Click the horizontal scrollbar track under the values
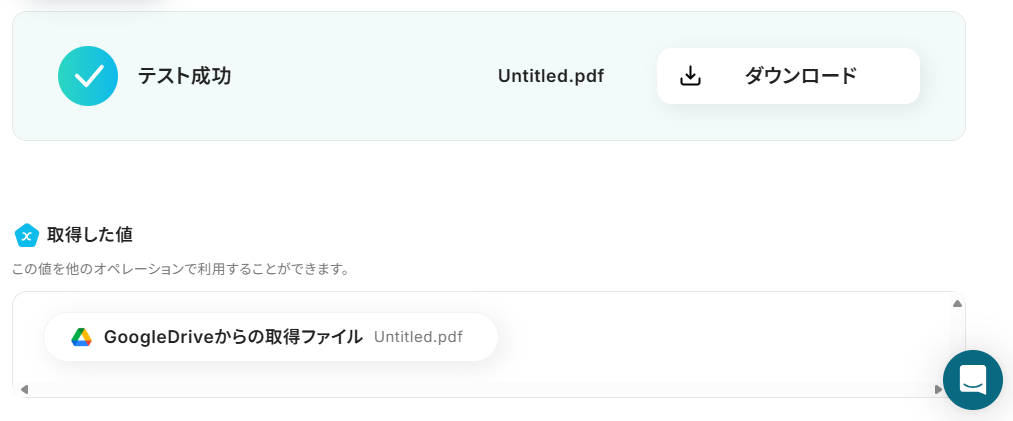1013x421 pixels. (480, 389)
